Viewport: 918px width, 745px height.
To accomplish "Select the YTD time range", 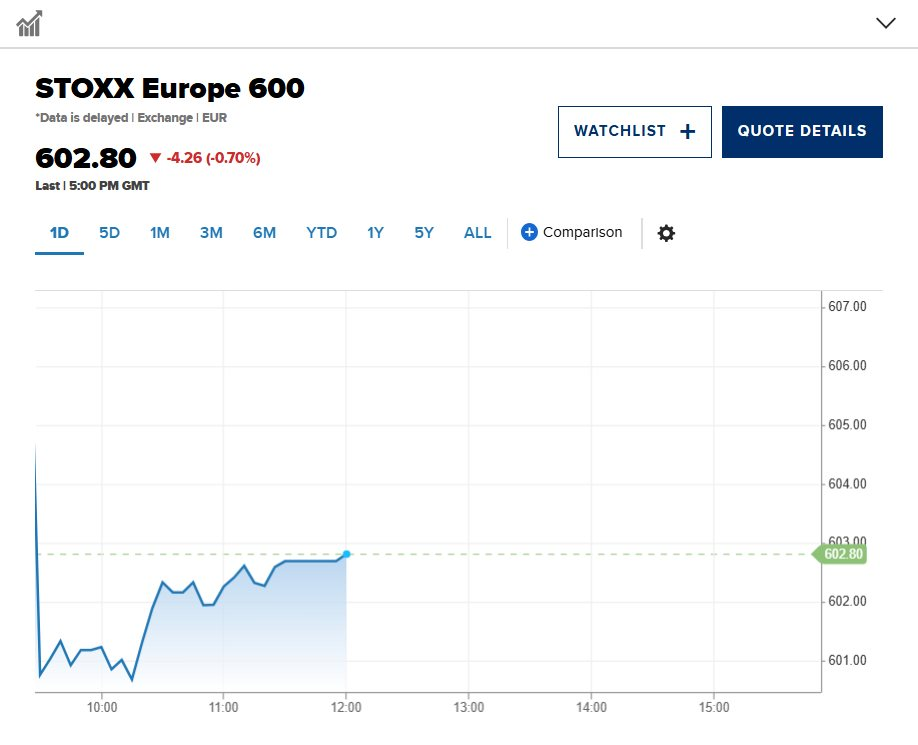I will point(321,233).
